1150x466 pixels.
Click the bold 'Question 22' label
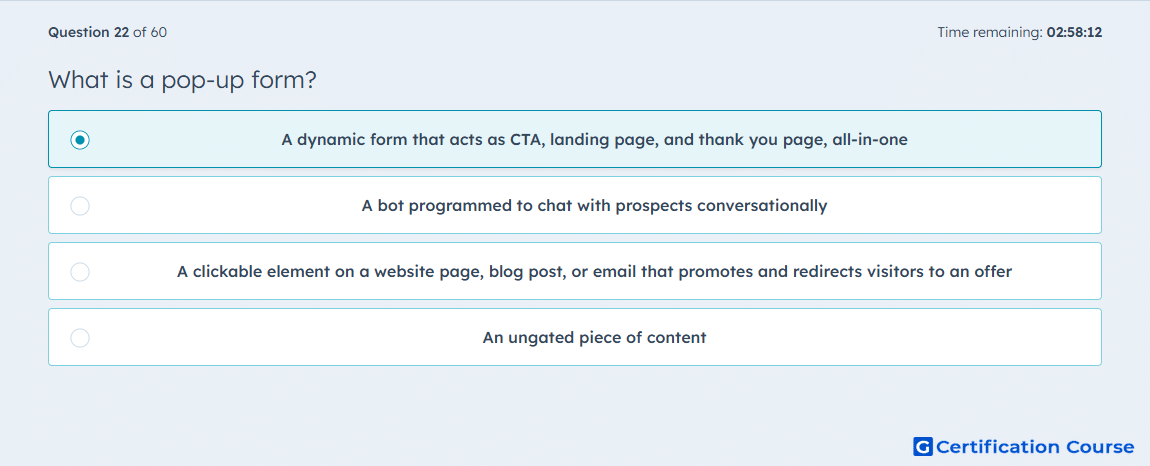[x=89, y=32]
